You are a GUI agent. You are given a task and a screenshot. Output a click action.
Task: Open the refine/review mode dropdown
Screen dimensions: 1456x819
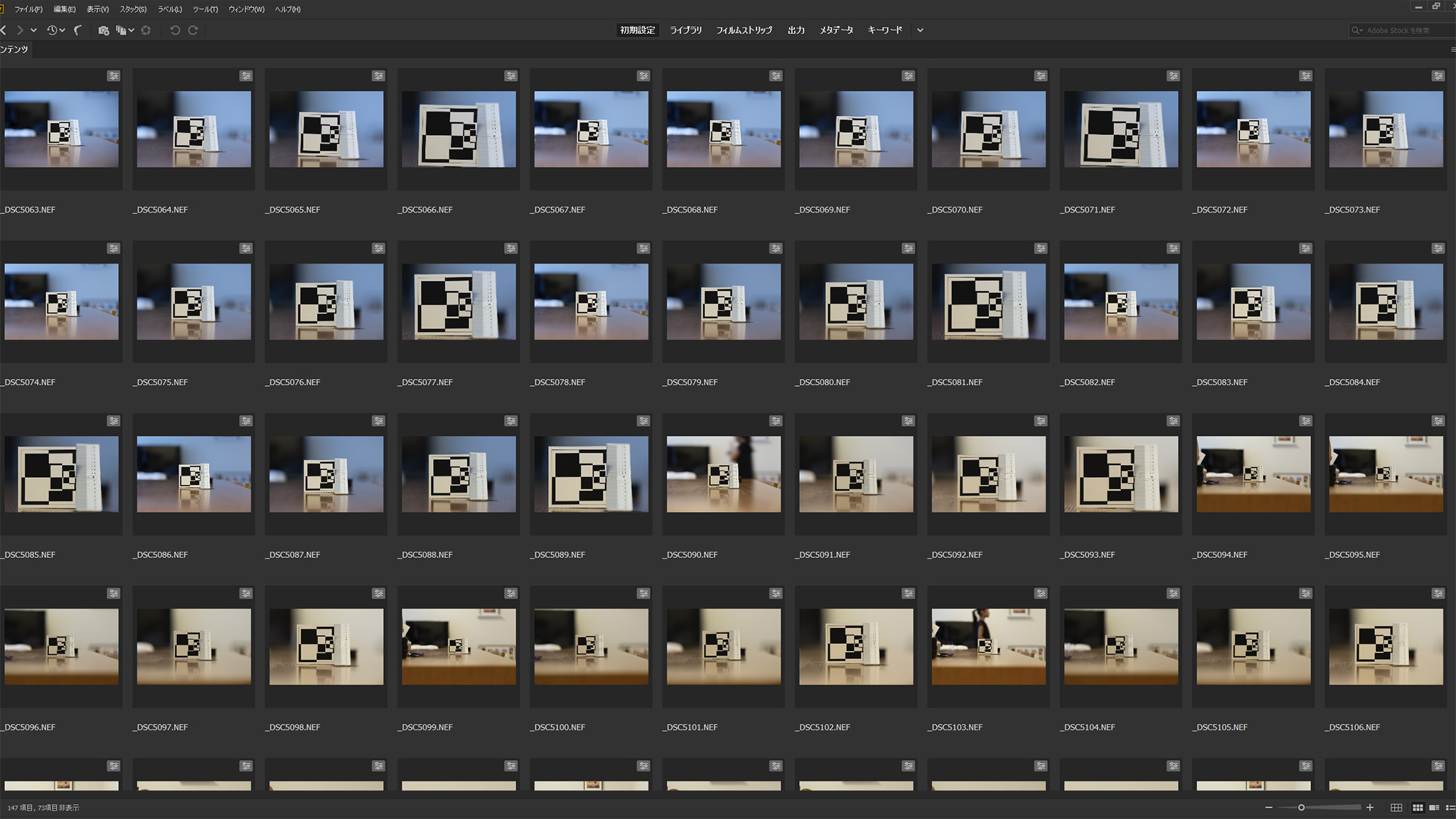(x=125, y=31)
